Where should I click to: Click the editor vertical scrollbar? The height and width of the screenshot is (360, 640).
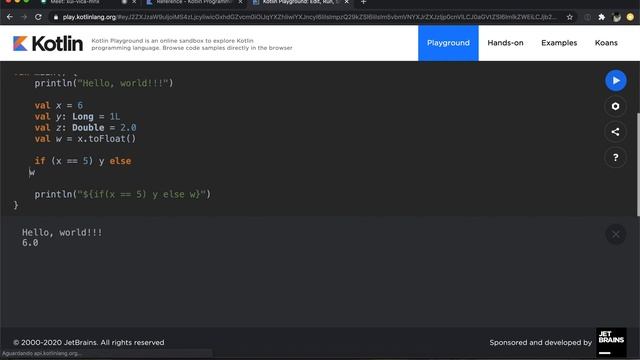[x=638, y=163]
